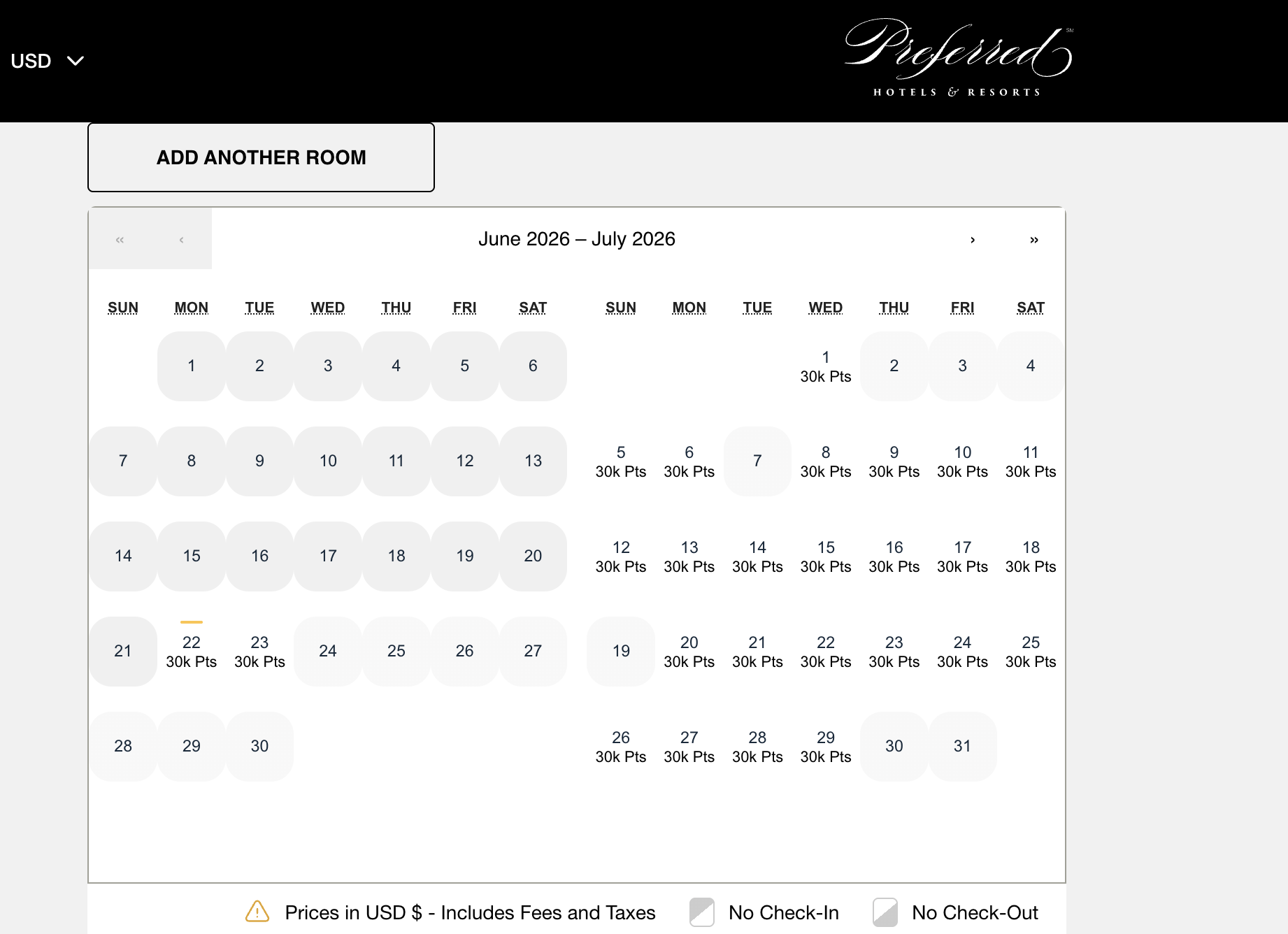Screen dimensions: 1288x934
Task: Select July 8 at 30k Pts
Action: pyautogui.click(x=826, y=461)
